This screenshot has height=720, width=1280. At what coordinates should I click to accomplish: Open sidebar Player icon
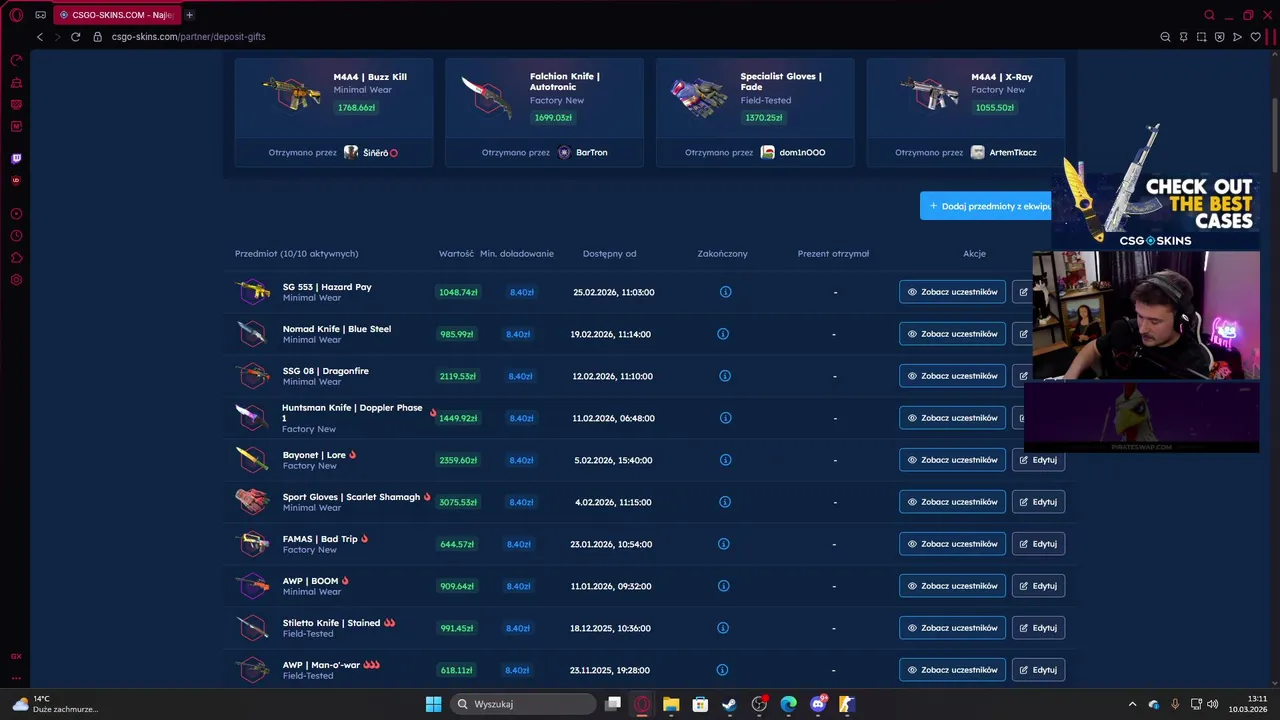point(16,214)
